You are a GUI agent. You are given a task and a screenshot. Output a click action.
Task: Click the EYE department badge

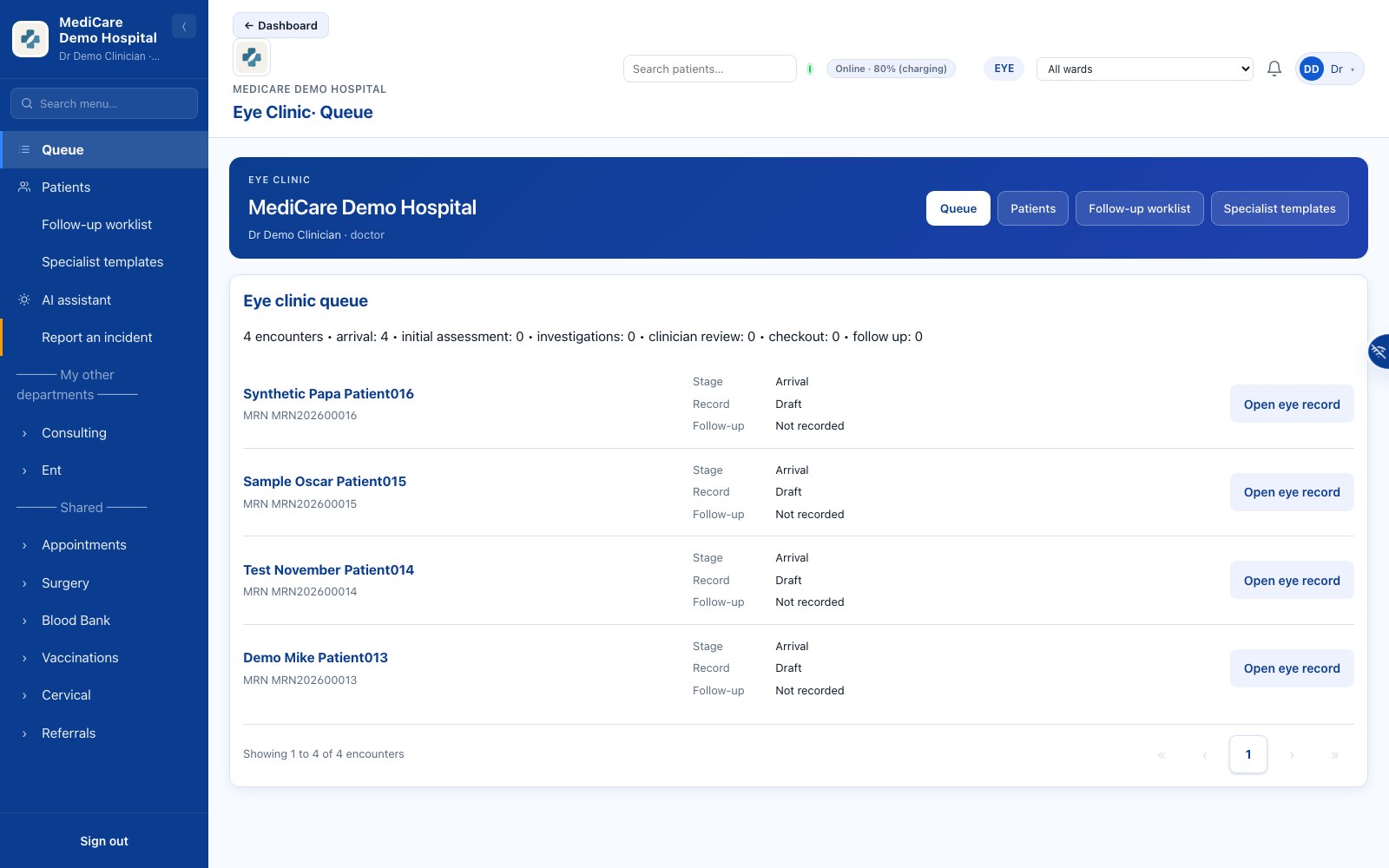point(1004,69)
